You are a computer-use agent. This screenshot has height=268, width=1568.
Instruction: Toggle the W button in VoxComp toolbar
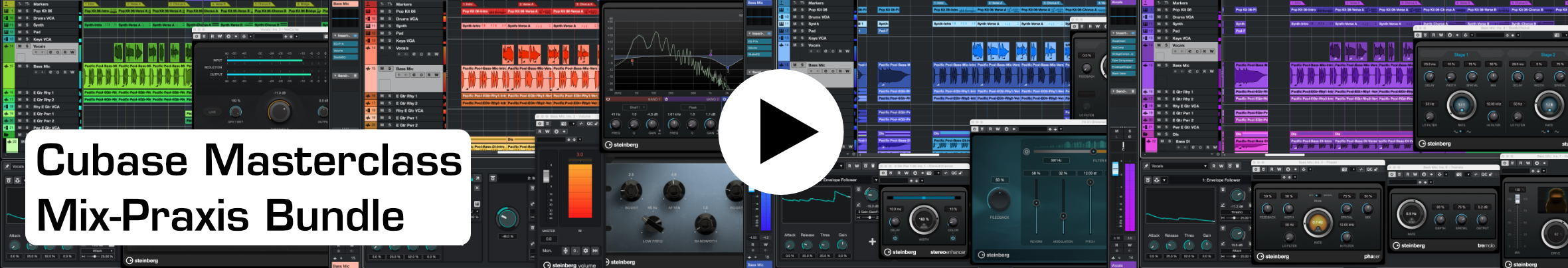coord(220,37)
